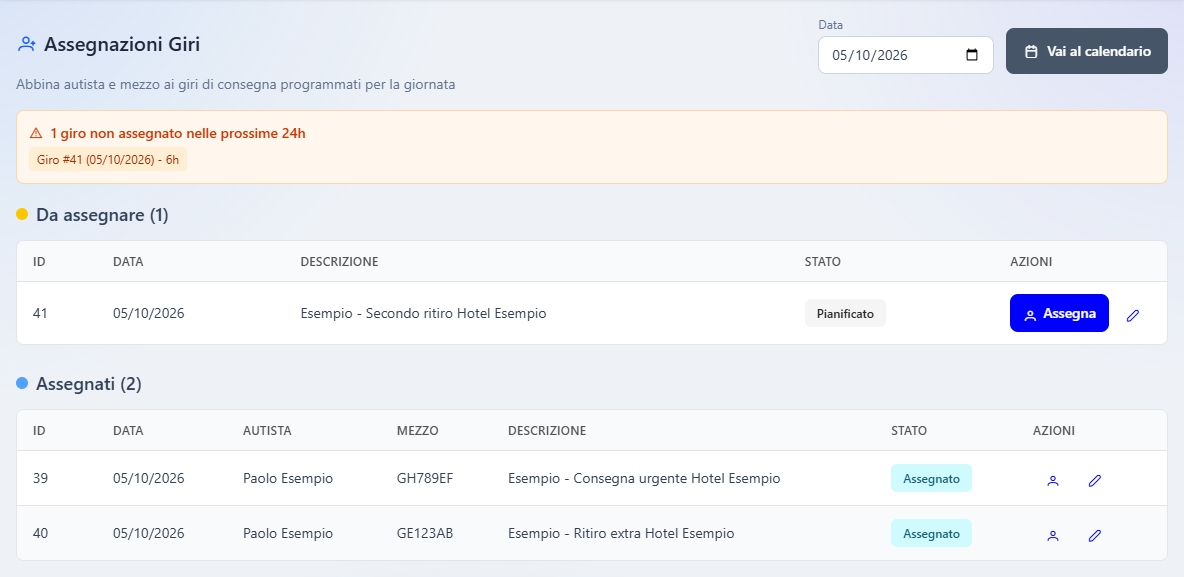This screenshot has width=1184, height=577.
Task: Click vehicle plate GE123AB
Action: click(x=425, y=533)
